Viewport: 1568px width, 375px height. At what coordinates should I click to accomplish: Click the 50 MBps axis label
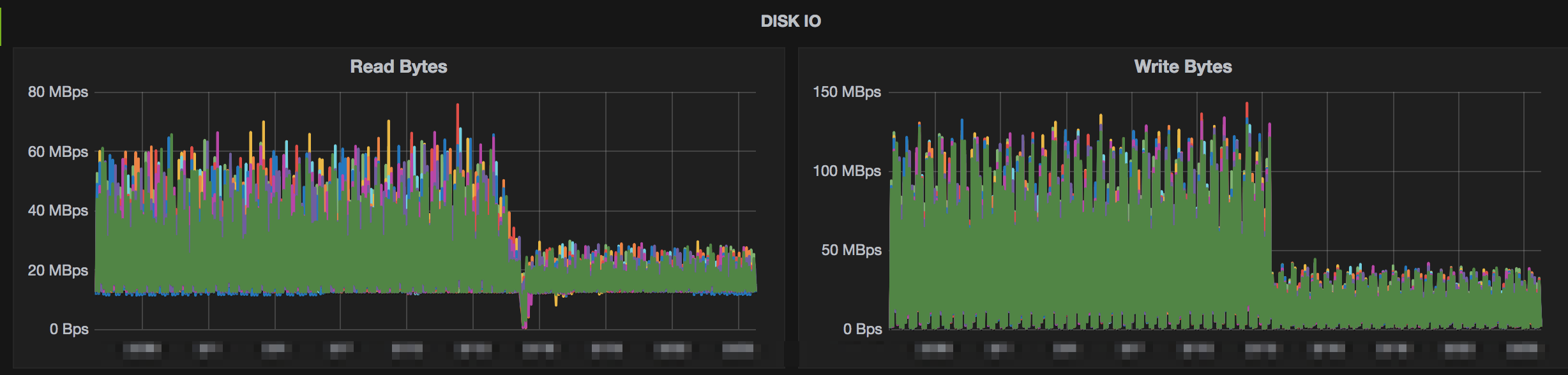coord(851,250)
